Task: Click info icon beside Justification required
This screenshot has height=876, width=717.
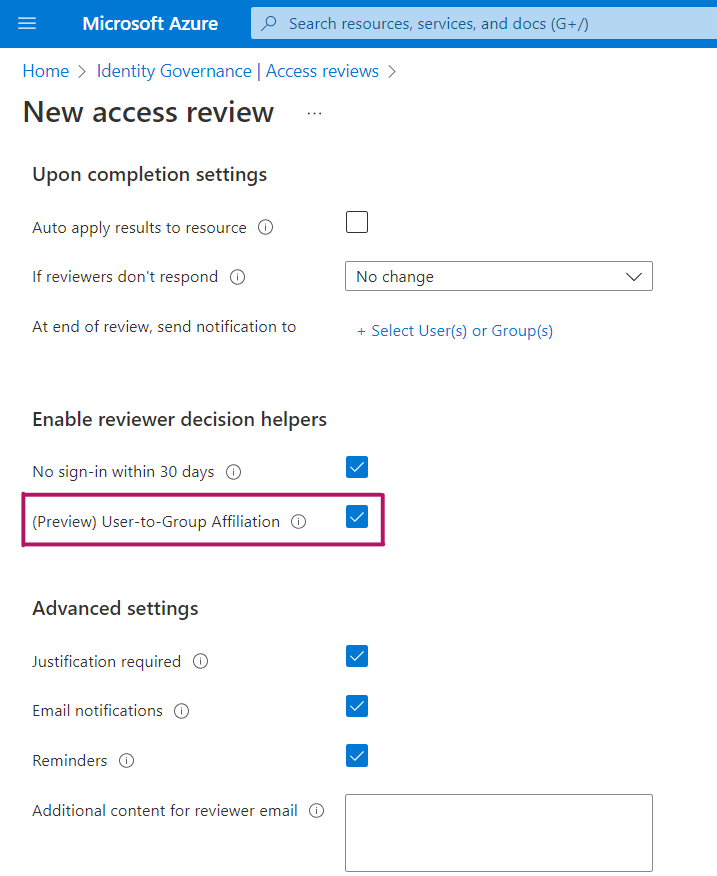Action: 200,661
